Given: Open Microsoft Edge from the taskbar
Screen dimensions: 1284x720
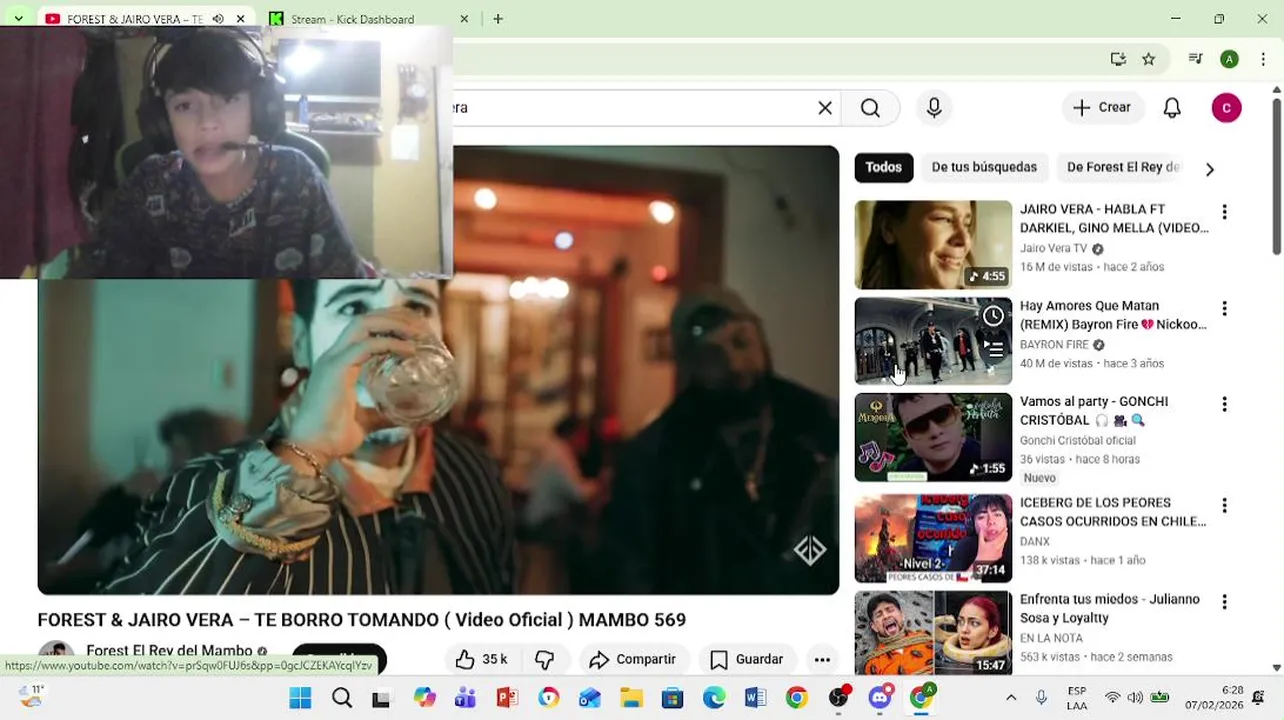Looking at the screenshot, I should click(x=714, y=698).
